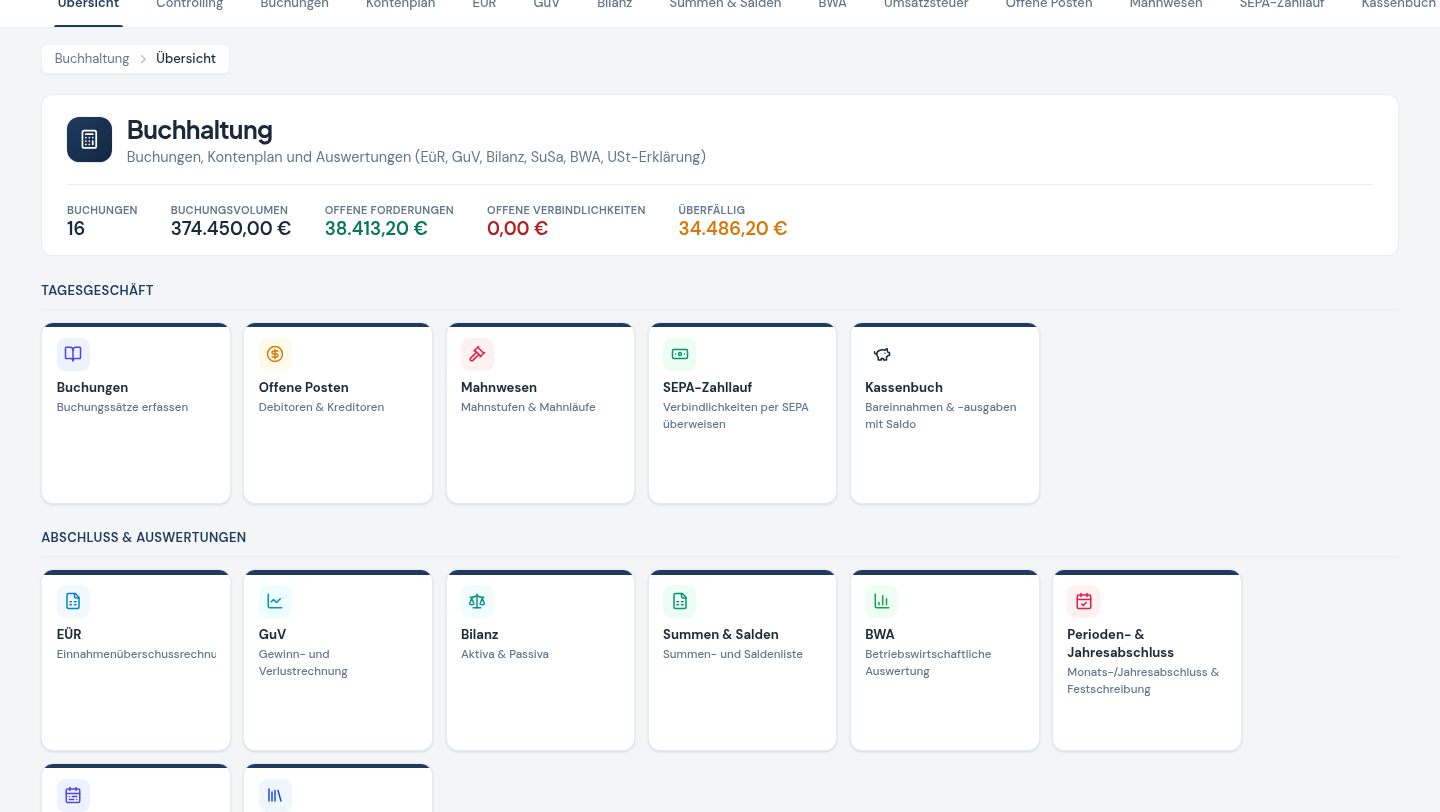Click the Übersicht breadcrumb item
Image resolution: width=1440 pixels, height=812 pixels.
pyautogui.click(x=186, y=59)
